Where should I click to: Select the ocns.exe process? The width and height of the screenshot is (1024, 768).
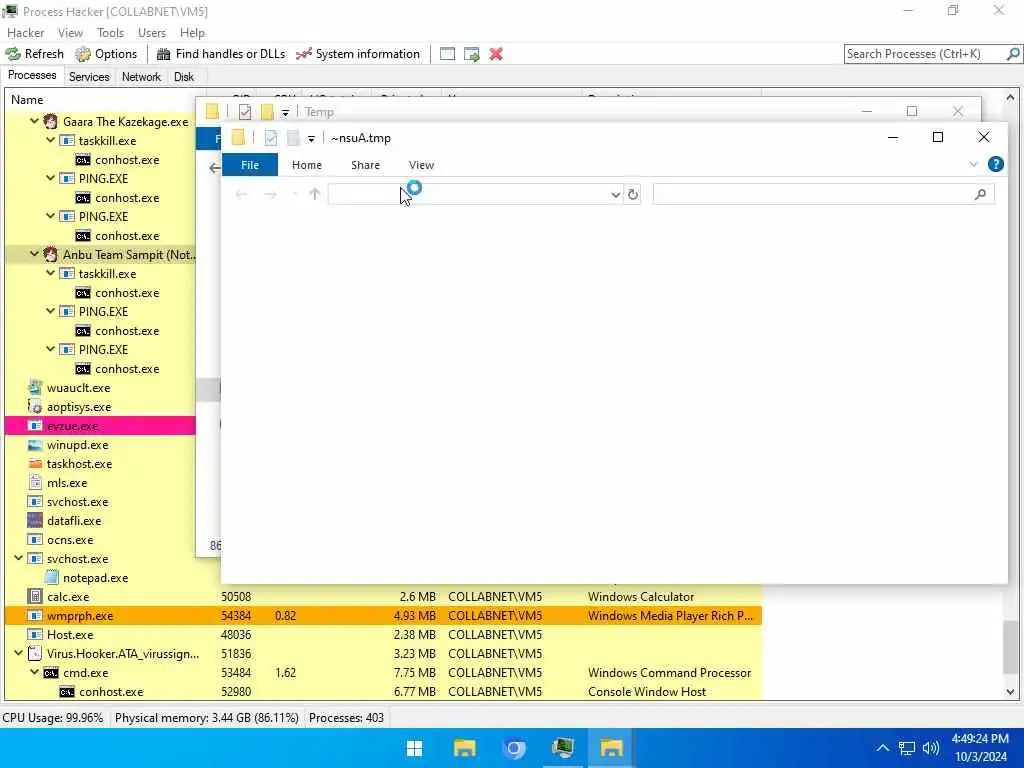[x=70, y=539]
